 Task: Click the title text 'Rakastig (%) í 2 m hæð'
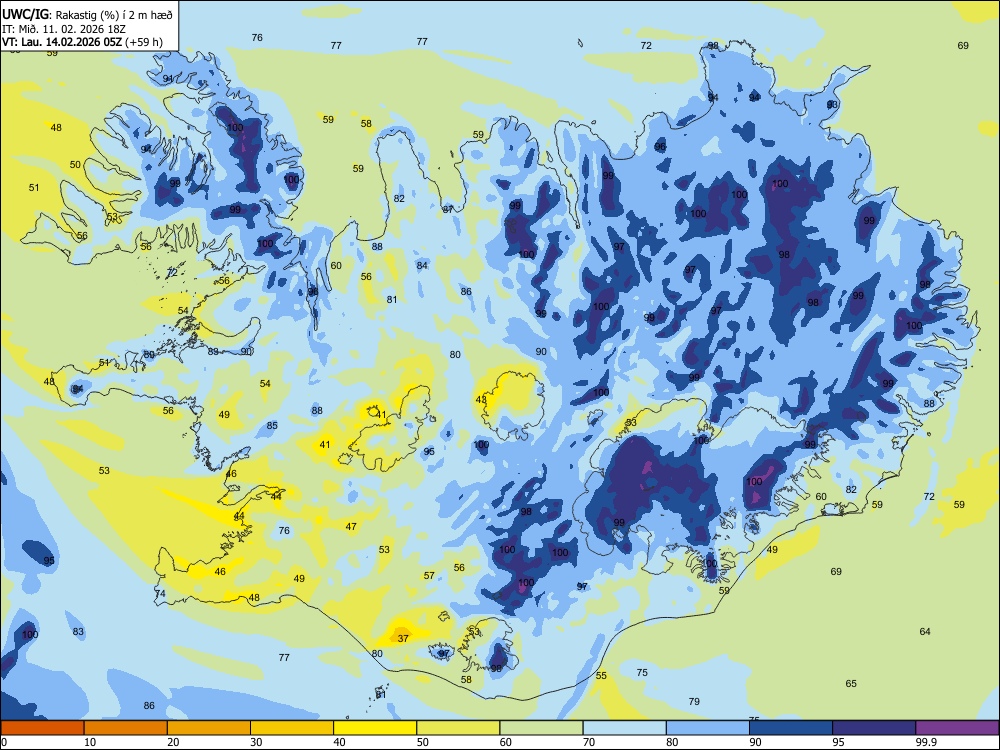(x=114, y=15)
